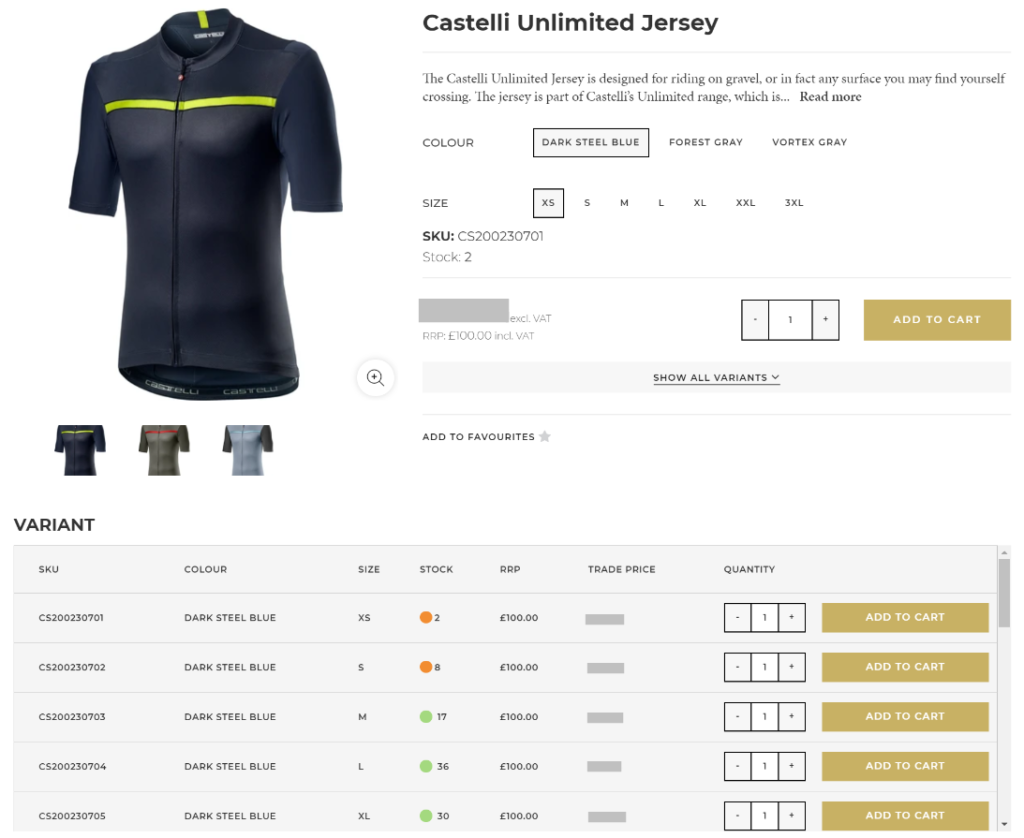Click the star icon beside Add to Favourites
The height and width of the screenshot is (838, 1024).
[x=545, y=436]
